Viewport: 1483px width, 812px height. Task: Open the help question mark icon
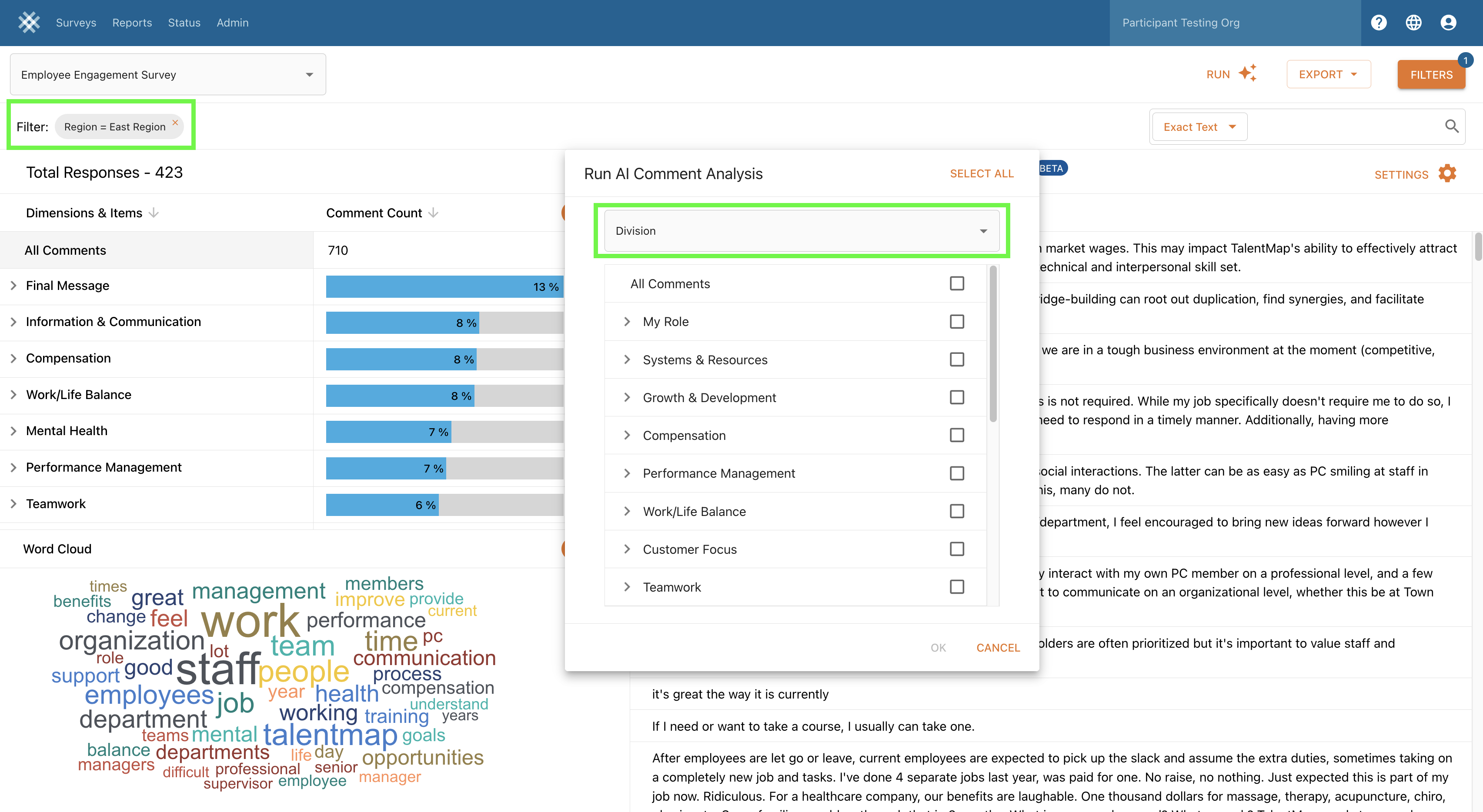click(x=1379, y=23)
